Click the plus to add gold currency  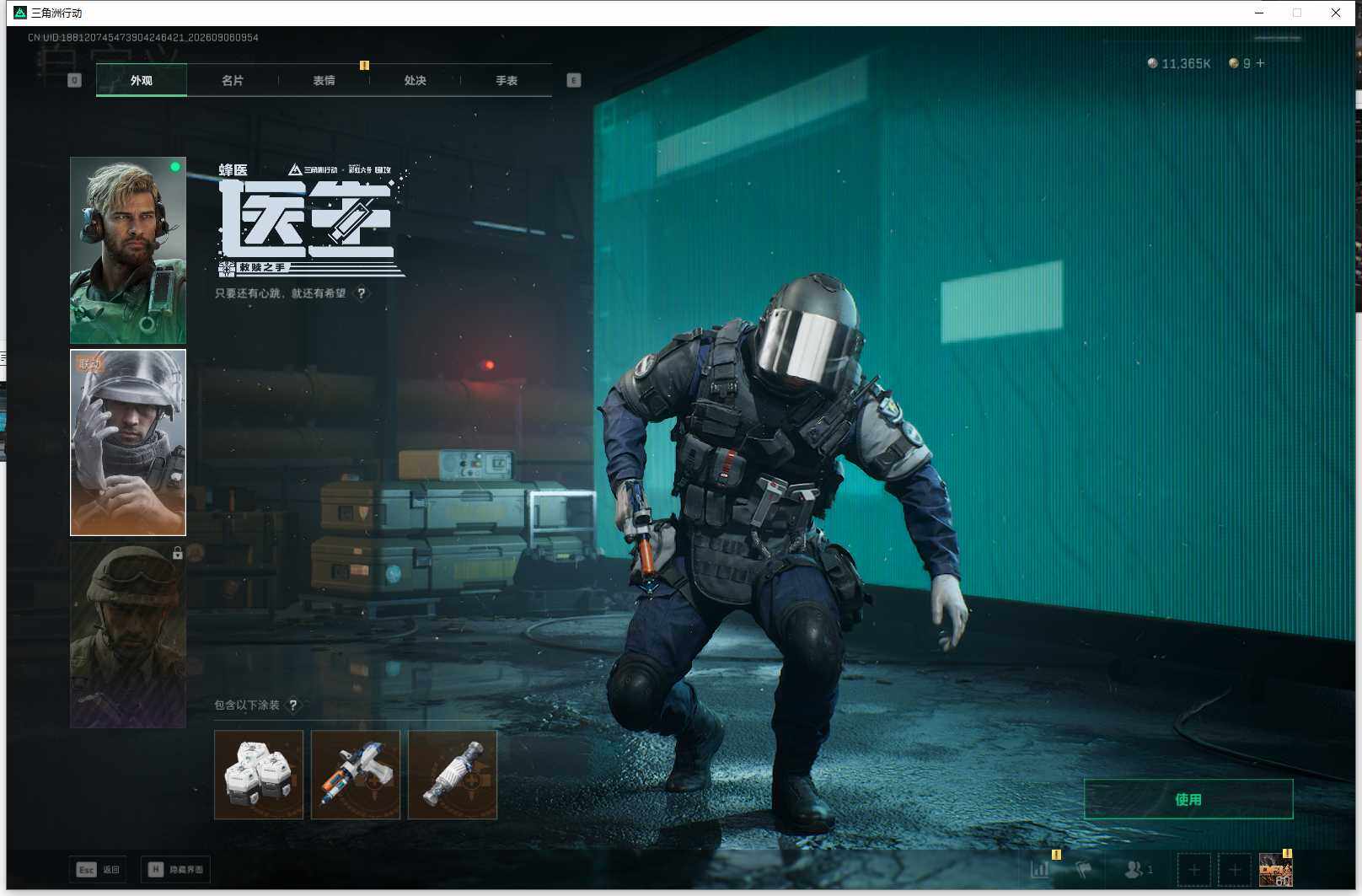coord(1260,63)
